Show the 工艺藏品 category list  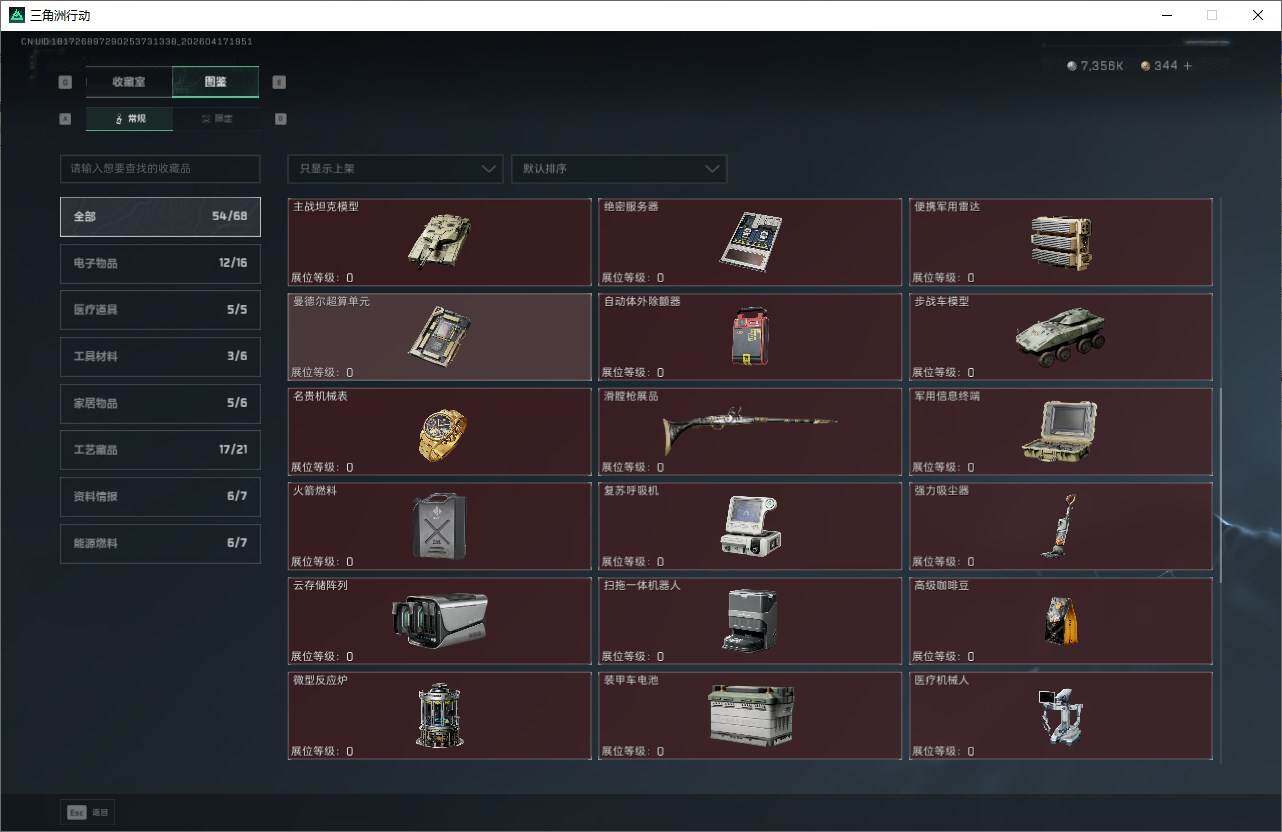coord(160,450)
